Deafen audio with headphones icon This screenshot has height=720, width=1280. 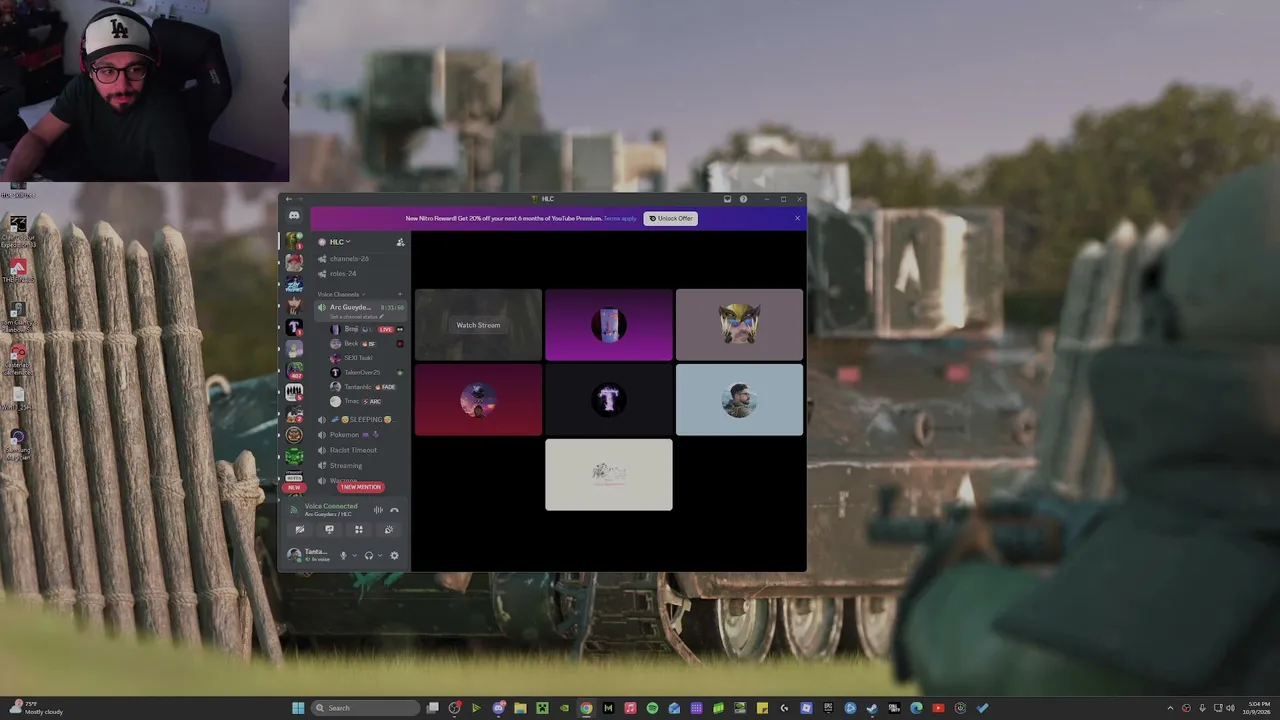(x=368, y=556)
